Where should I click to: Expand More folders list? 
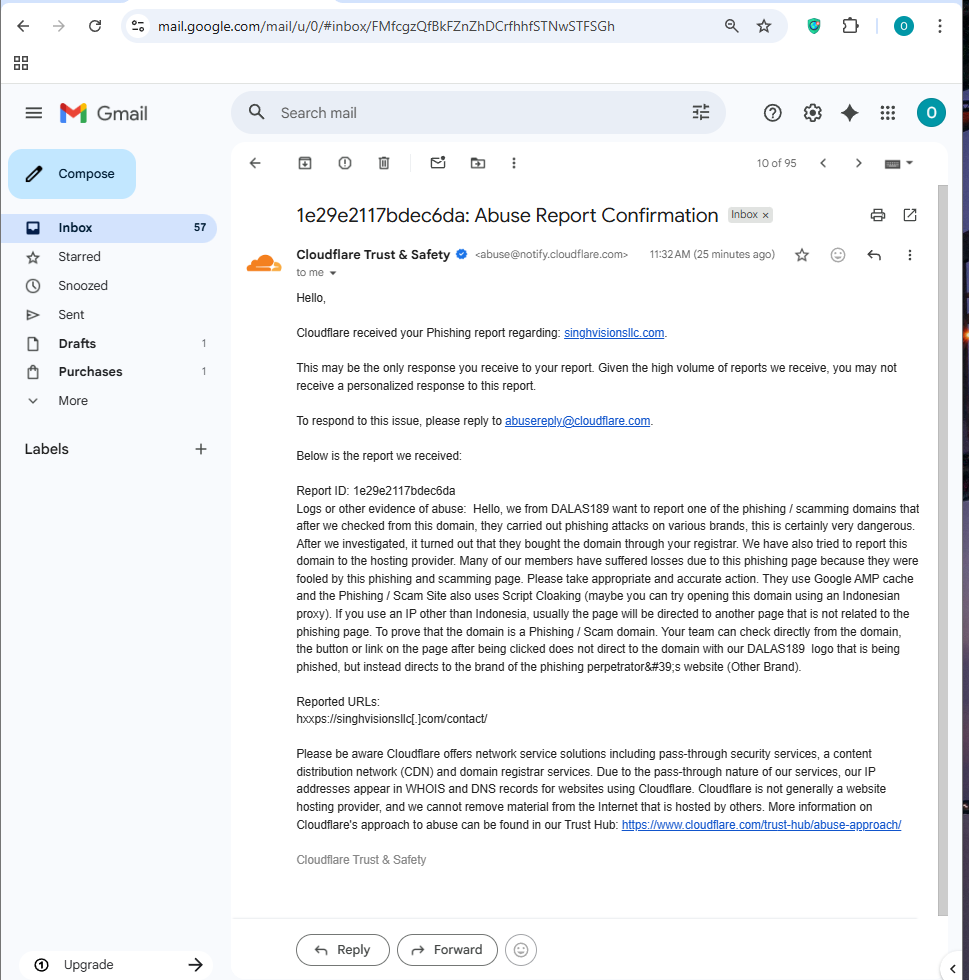tap(108, 401)
